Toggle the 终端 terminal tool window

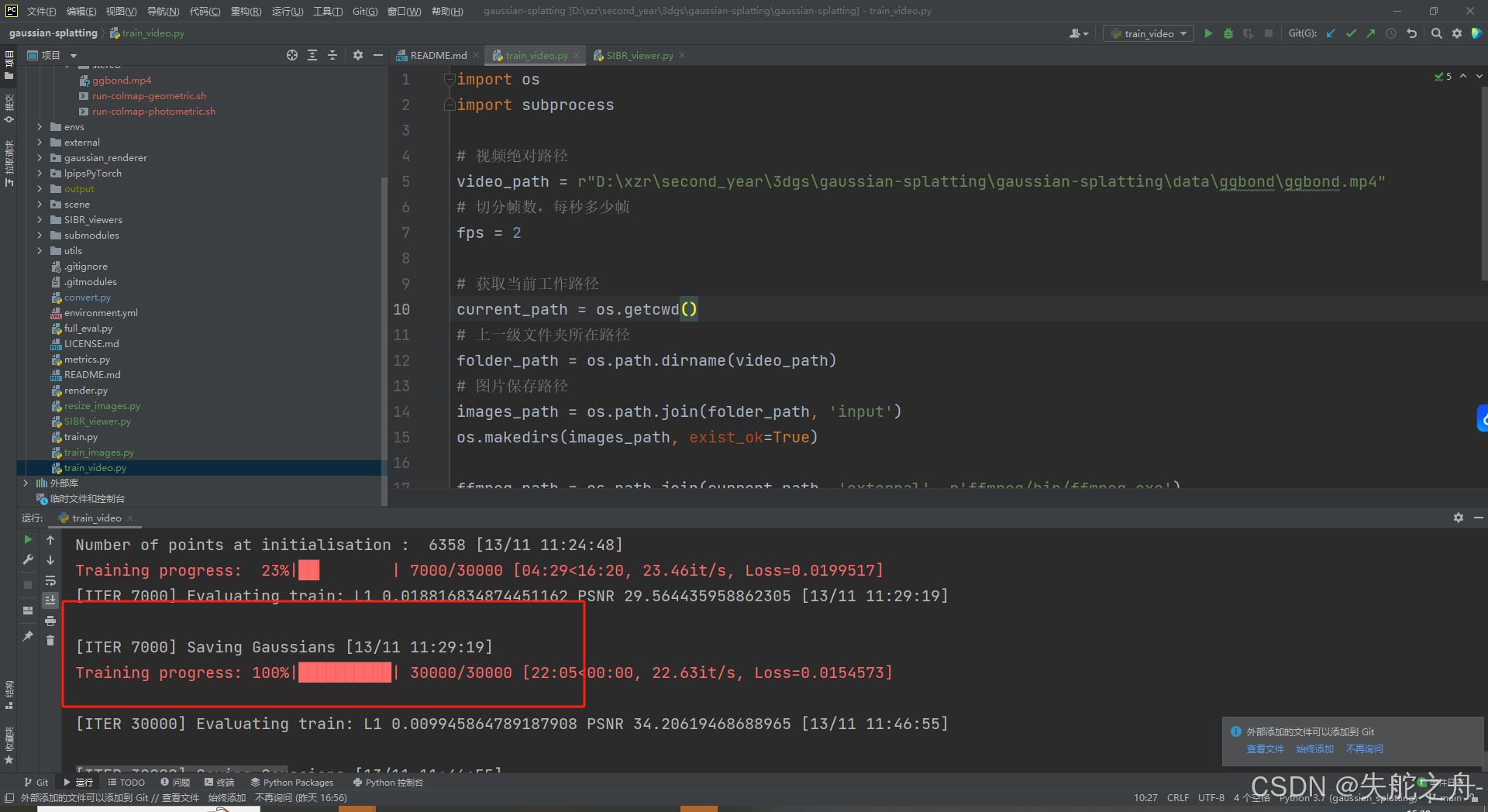pos(219,783)
